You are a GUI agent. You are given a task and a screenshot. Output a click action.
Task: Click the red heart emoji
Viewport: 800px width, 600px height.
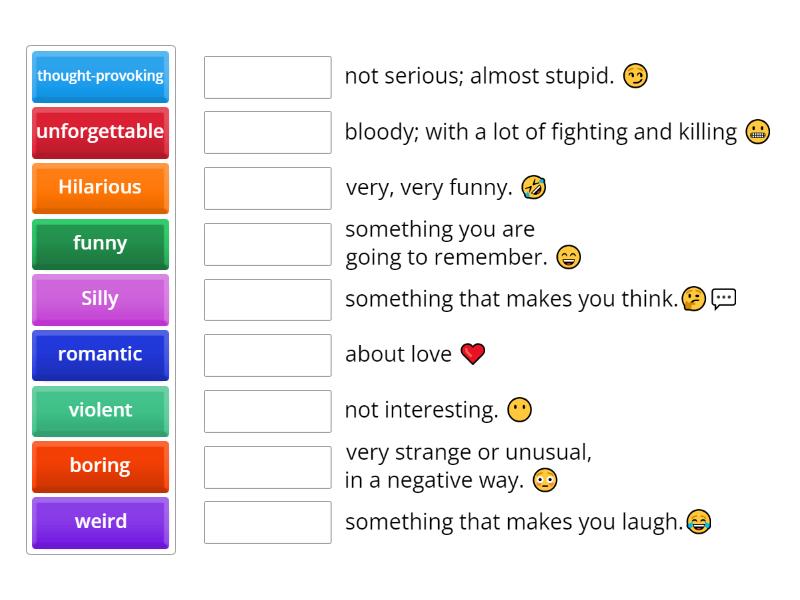pyautogui.click(x=472, y=354)
